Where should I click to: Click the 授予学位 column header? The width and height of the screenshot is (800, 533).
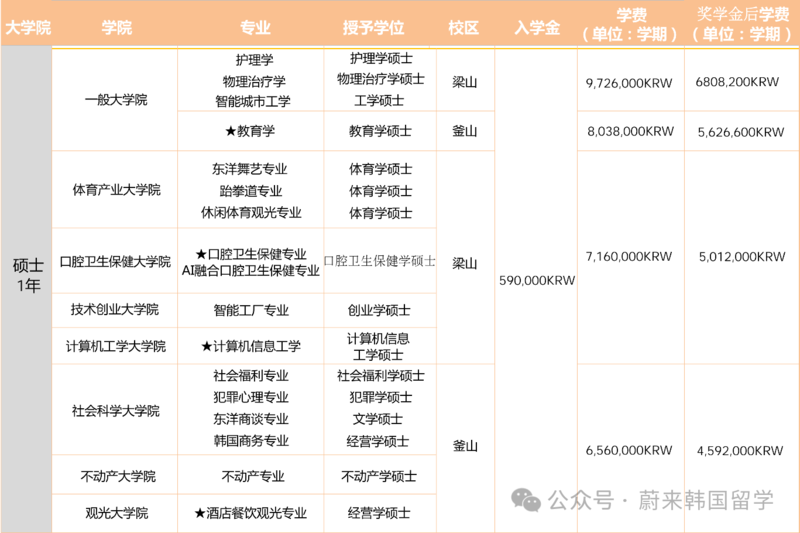pos(373,27)
